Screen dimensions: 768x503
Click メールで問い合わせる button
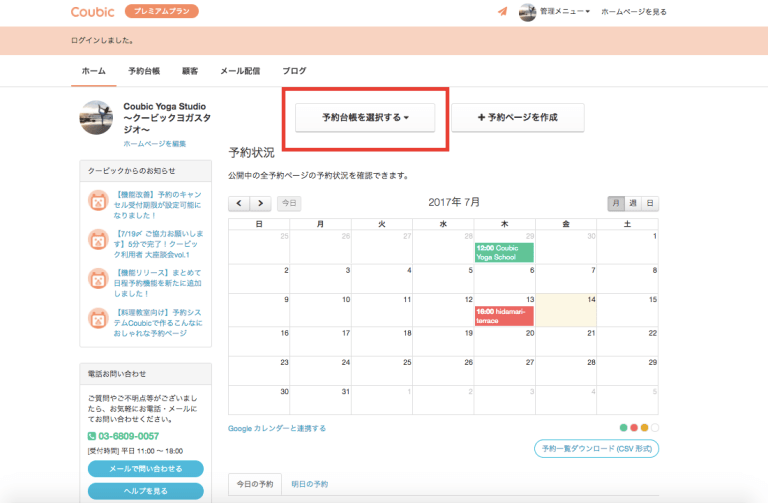pos(145,469)
